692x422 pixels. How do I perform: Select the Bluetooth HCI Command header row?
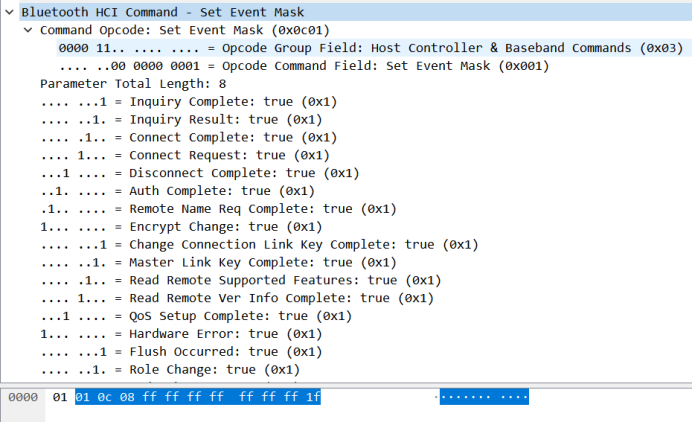[x=356, y=12]
